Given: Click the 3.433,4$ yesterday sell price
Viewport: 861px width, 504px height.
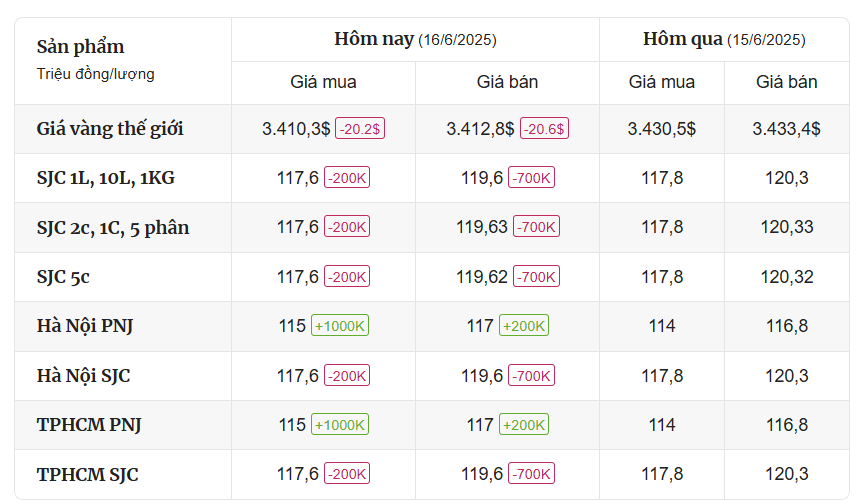Looking at the screenshot, I should click(x=786, y=129).
